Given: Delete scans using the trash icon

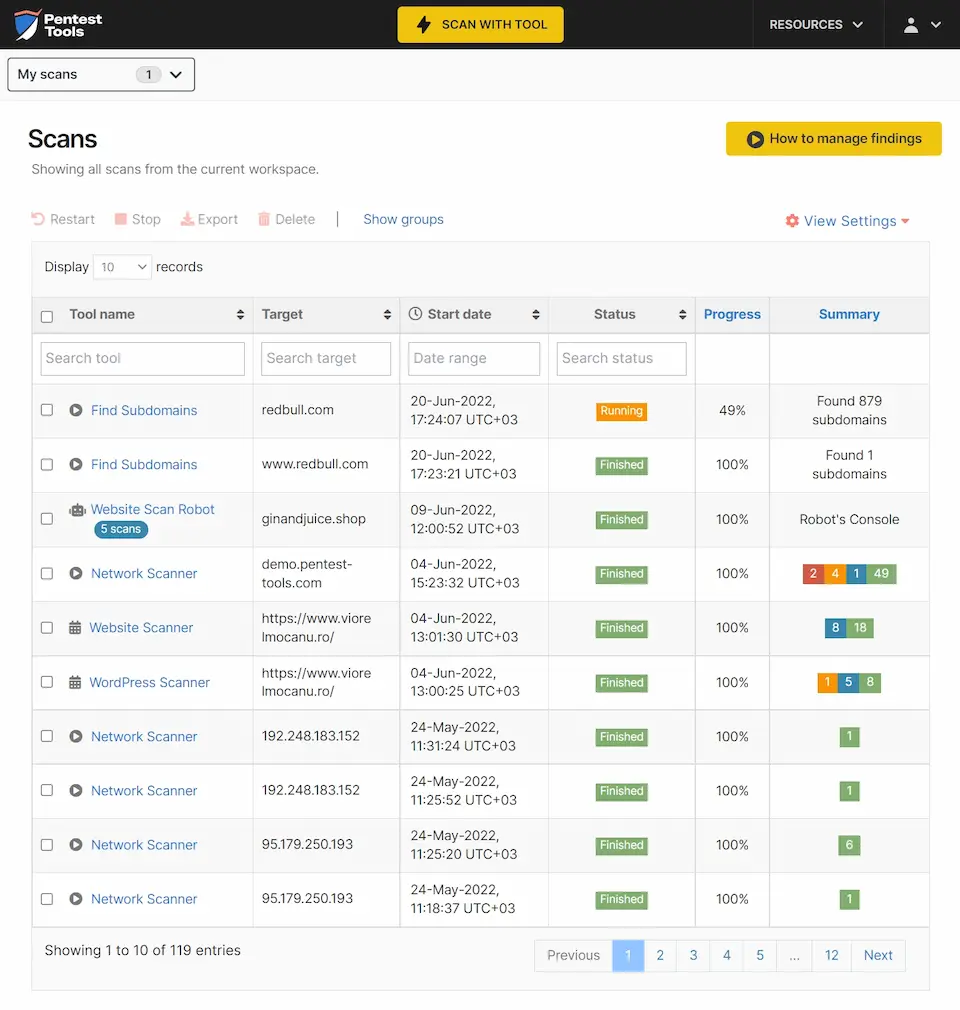Looking at the screenshot, I should (x=265, y=219).
